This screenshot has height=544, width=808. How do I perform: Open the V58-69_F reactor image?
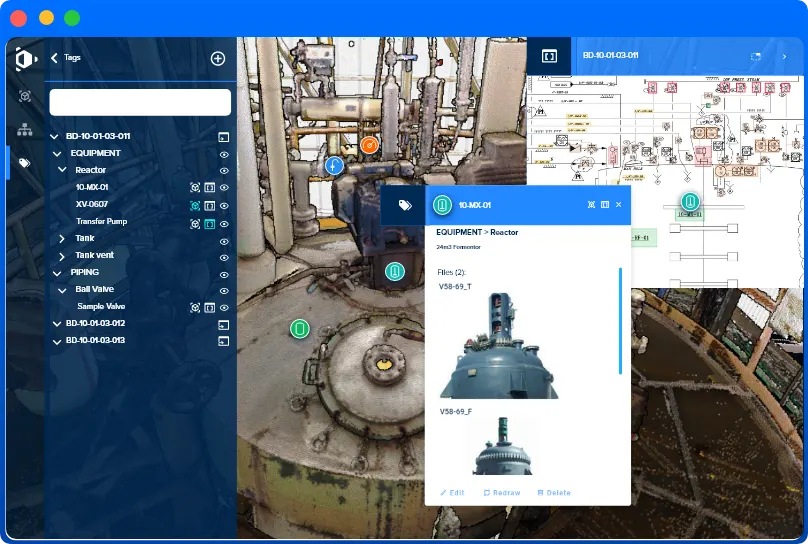tap(502, 447)
